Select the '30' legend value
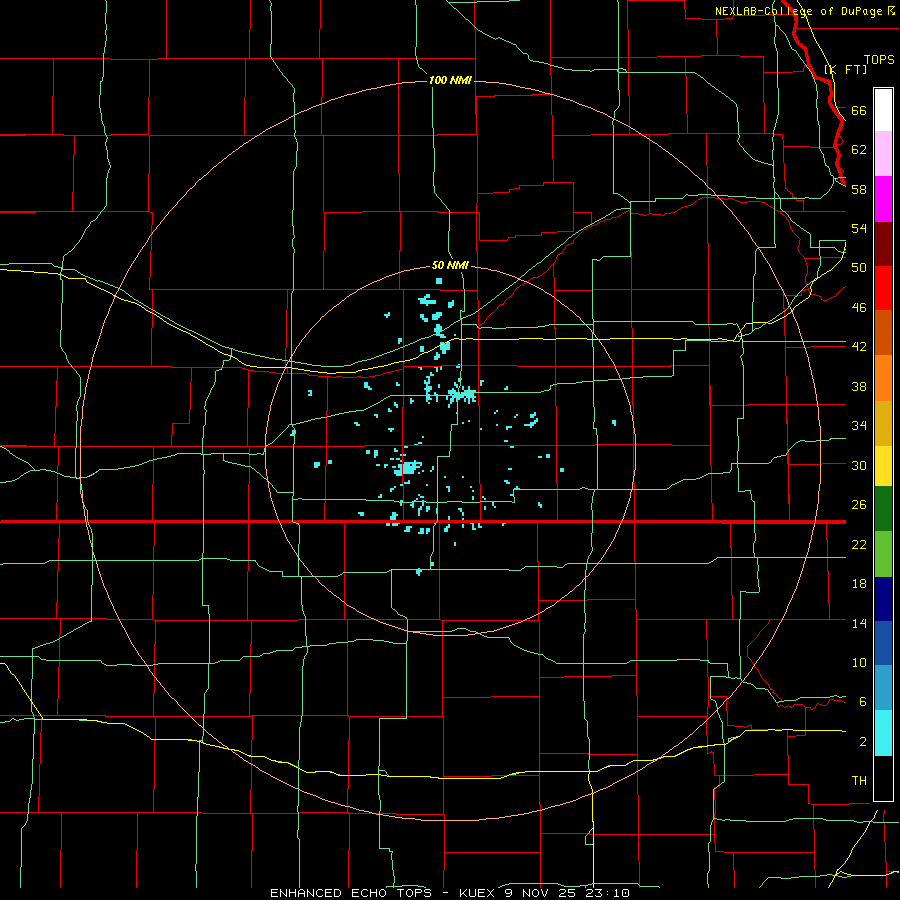 click(859, 465)
